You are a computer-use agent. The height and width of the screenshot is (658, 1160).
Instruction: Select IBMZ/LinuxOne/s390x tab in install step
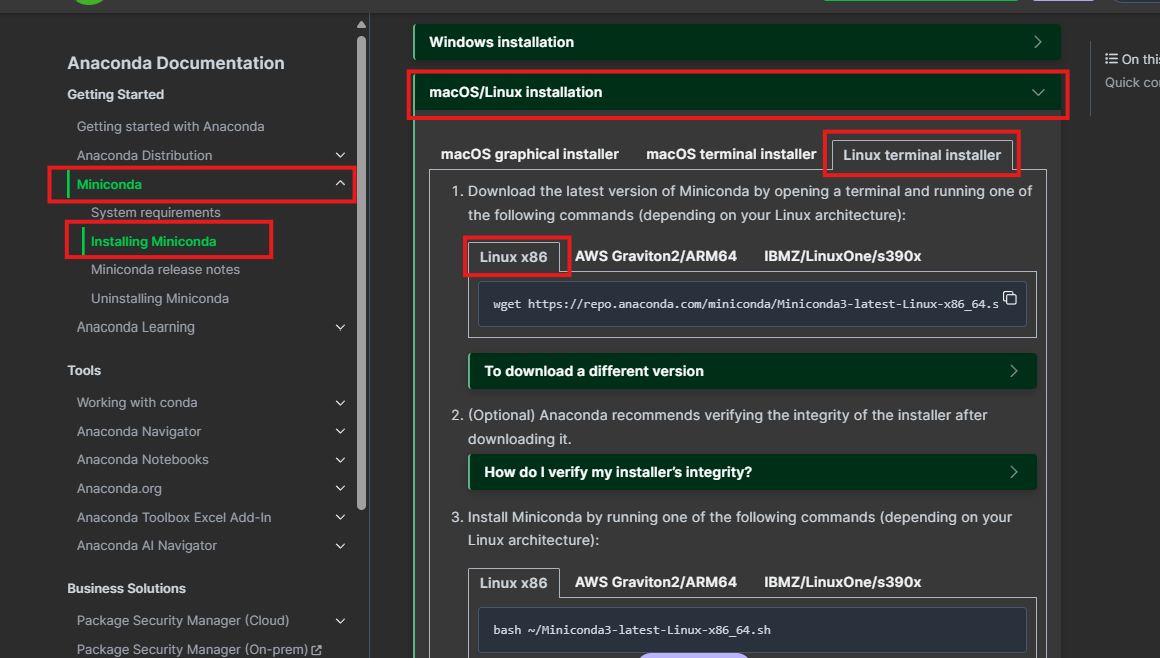tap(843, 582)
